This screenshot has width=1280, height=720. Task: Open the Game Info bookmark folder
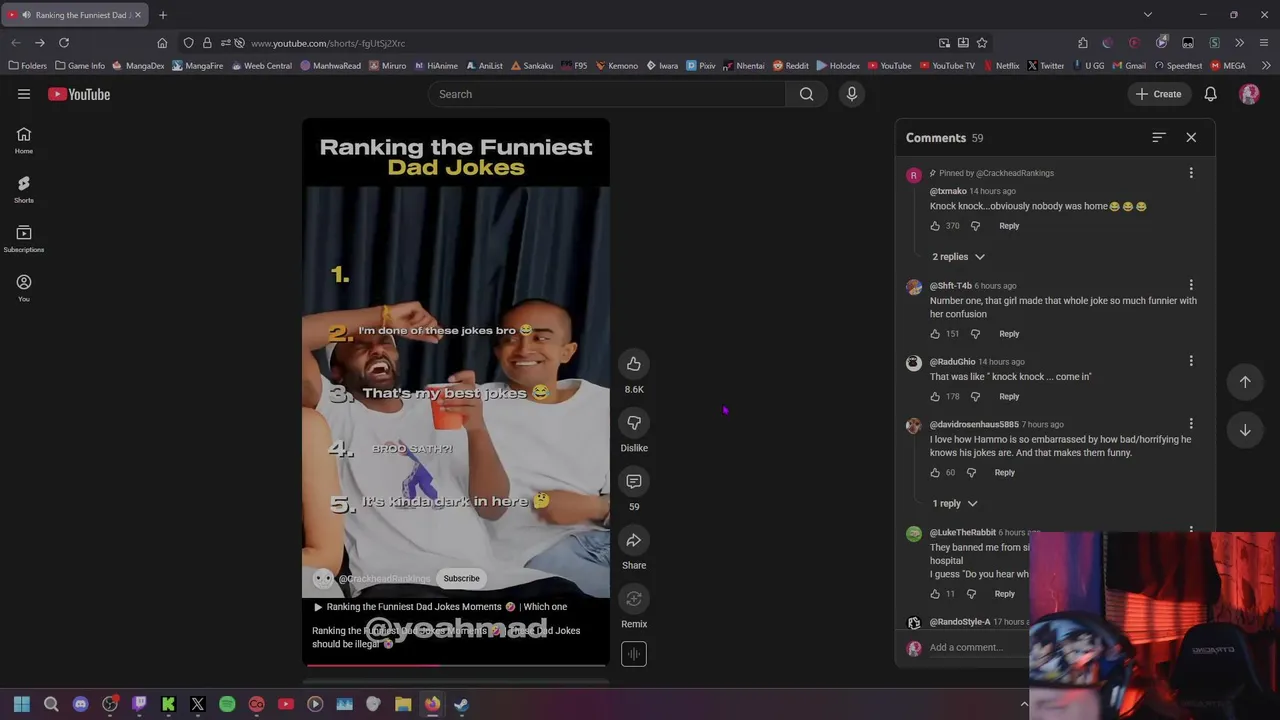click(80, 66)
